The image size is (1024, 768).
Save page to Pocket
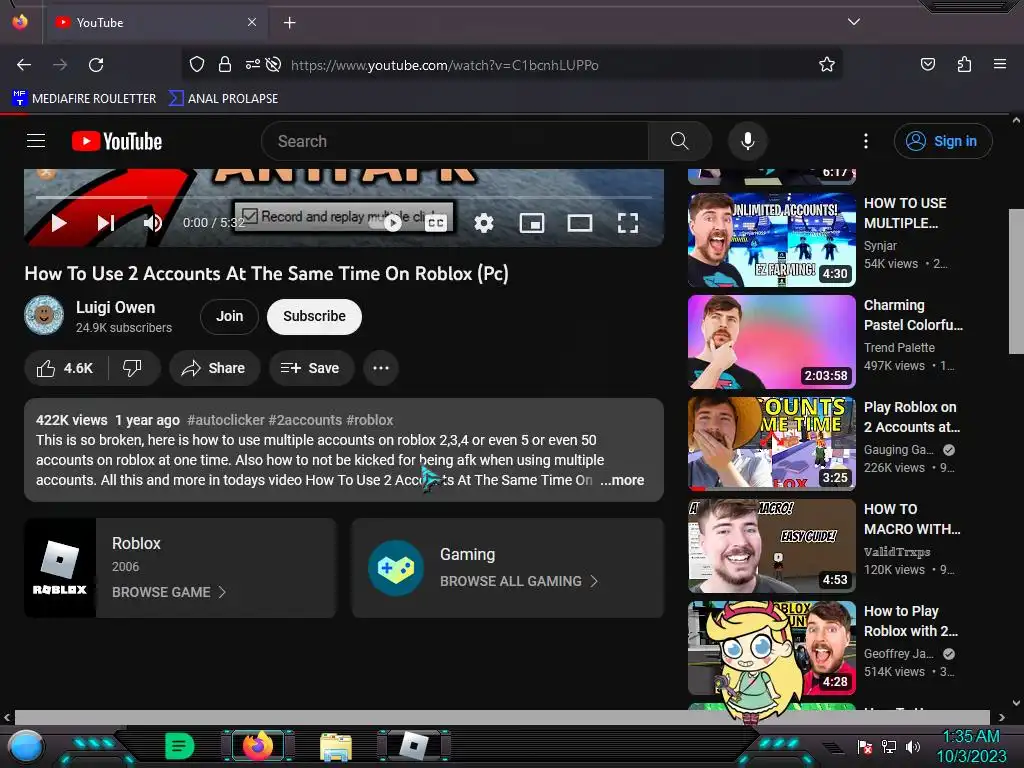click(928, 64)
